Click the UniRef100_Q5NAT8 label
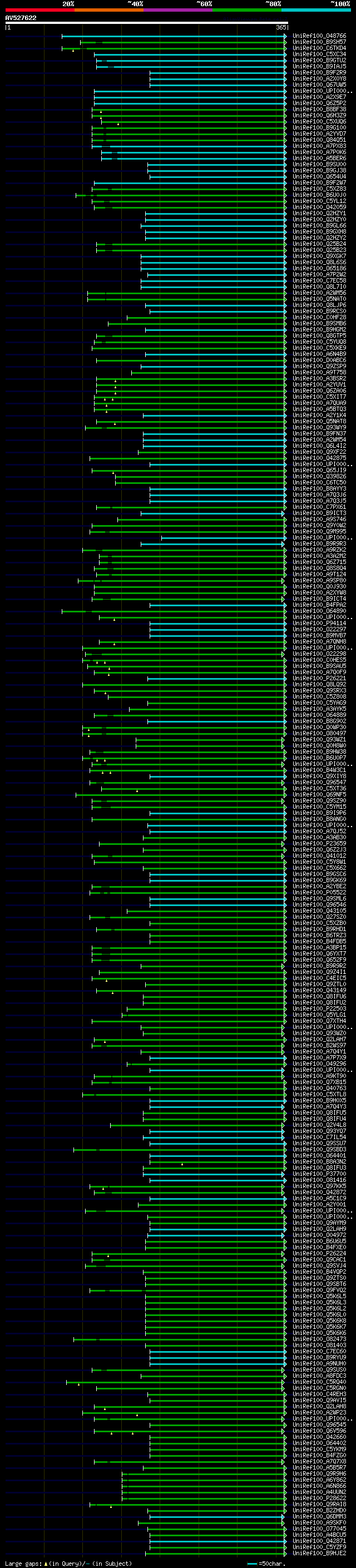This screenshot has height=1568, width=356. [x=319, y=421]
